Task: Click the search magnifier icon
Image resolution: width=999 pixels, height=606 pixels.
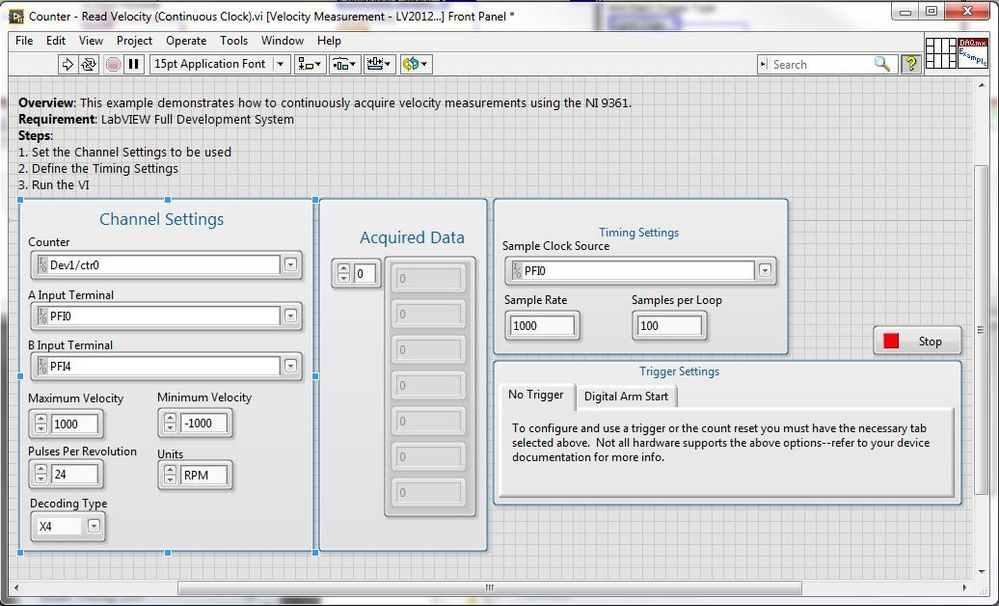Action: [882, 64]
